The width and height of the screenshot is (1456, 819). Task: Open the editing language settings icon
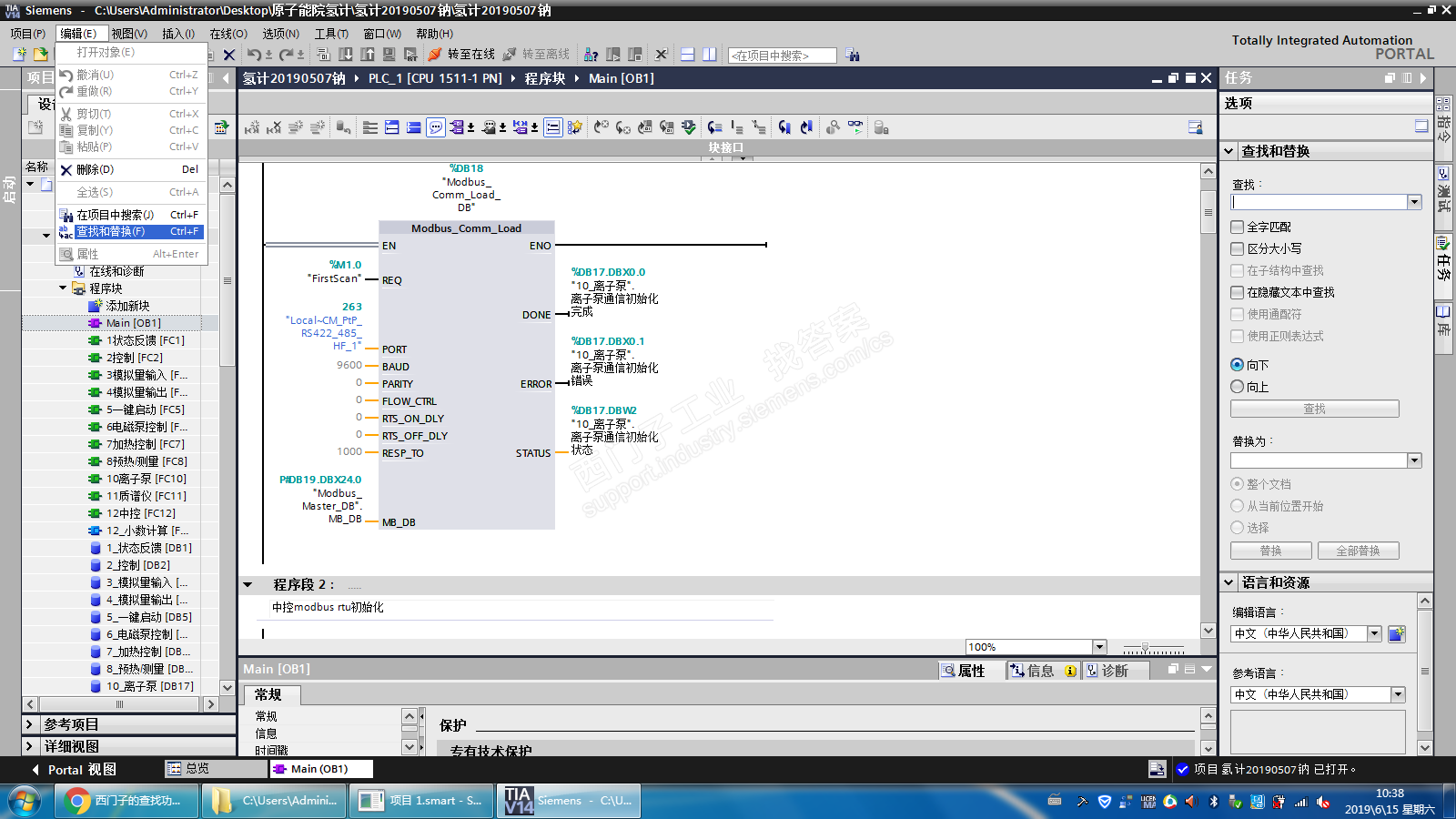click(1397, 633)
